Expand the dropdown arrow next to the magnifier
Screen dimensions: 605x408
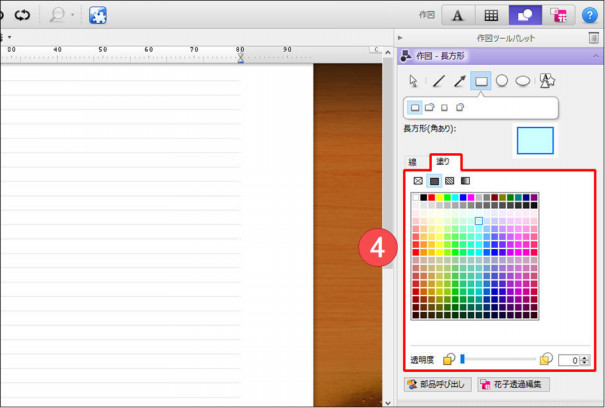[73, 15]
